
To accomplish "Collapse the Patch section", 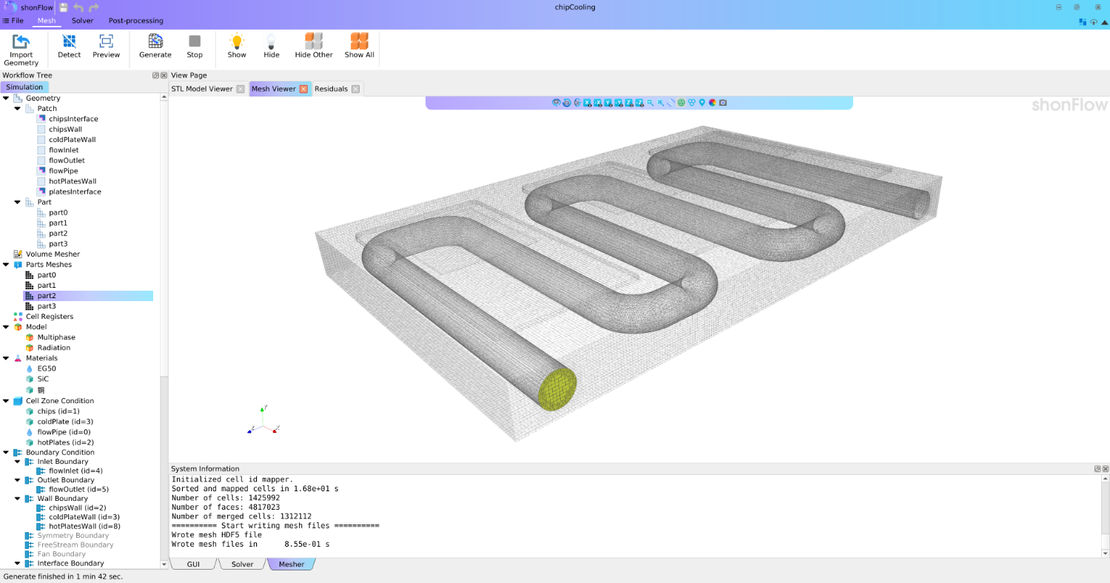I will click(x=17, y=107).
